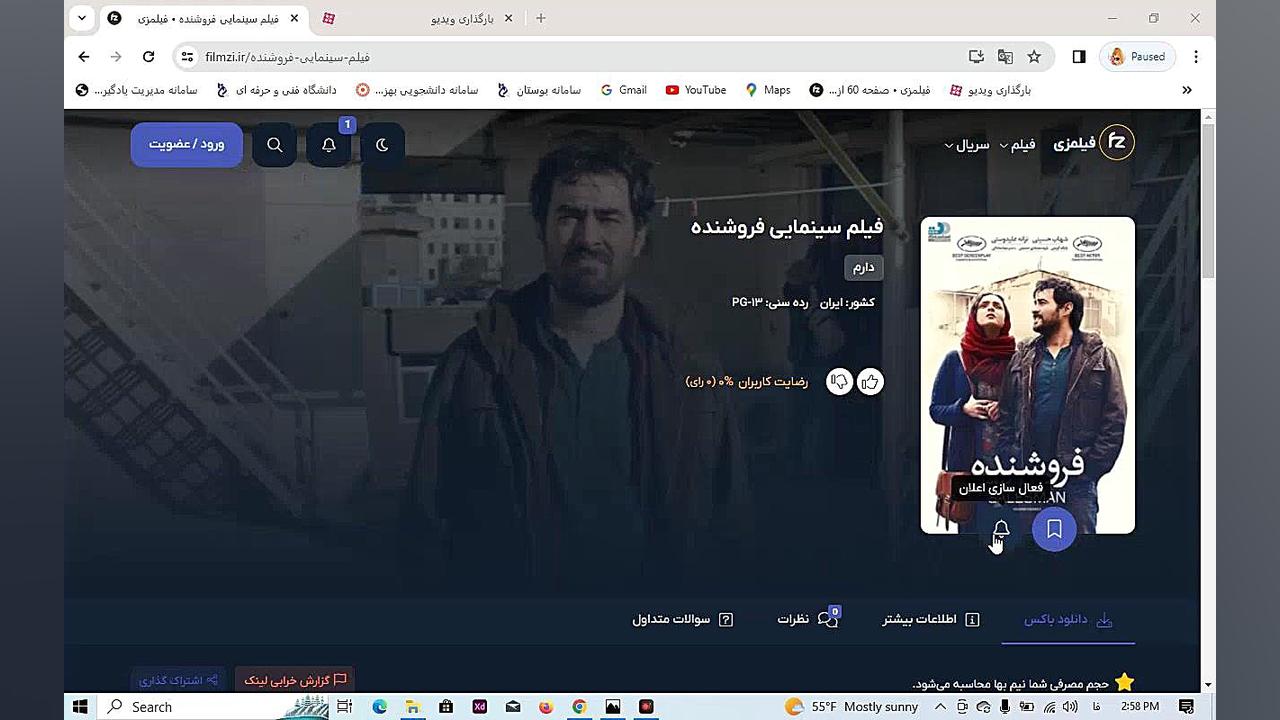Viewport: 1280px width, 720px height.
Task: Show more bookmarks chevron
Action: (x=1187, y=90)
